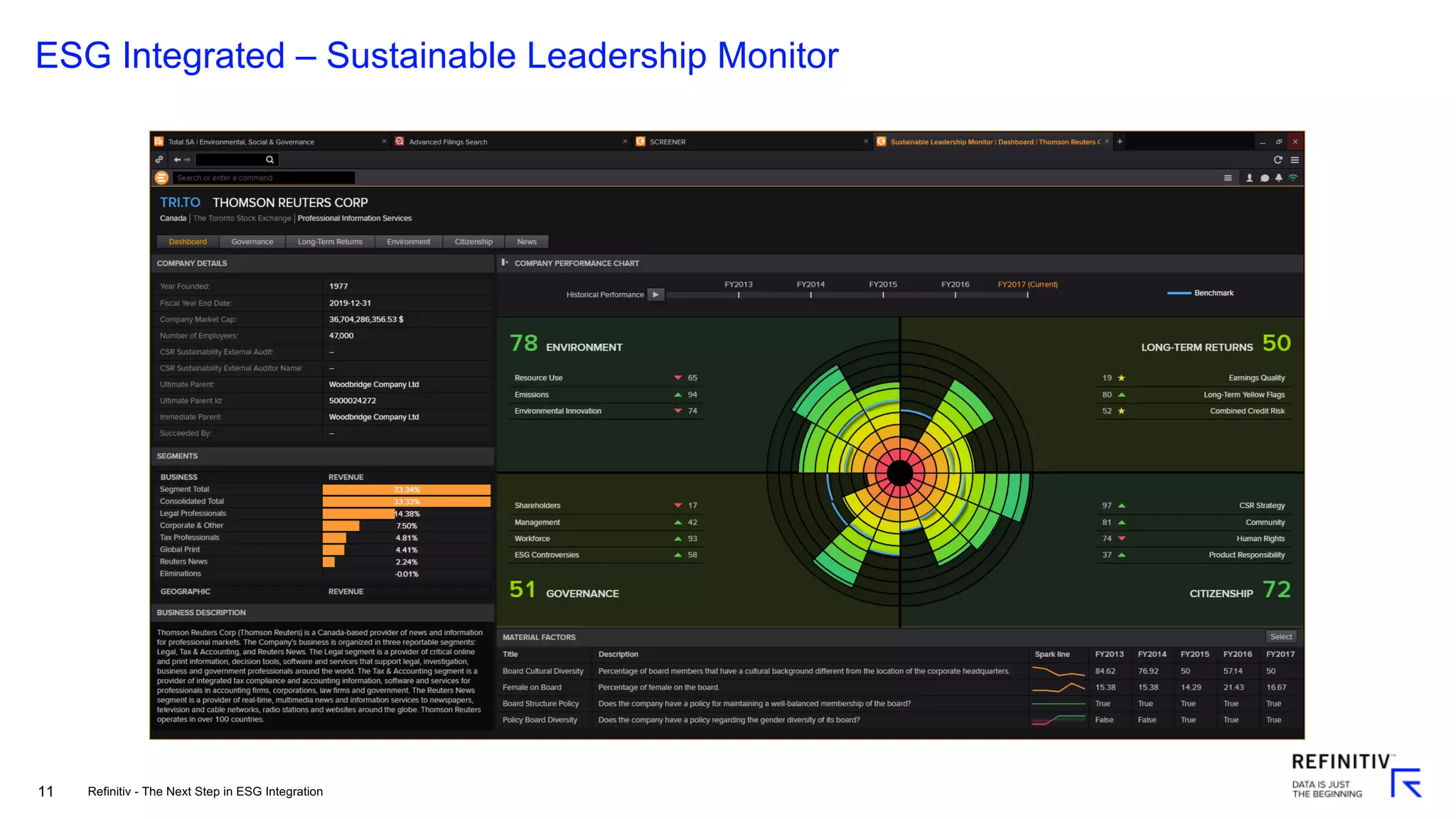Add a new tab with plus icon
This screenshot has width=1456, height=819.
pos(1120,141)
